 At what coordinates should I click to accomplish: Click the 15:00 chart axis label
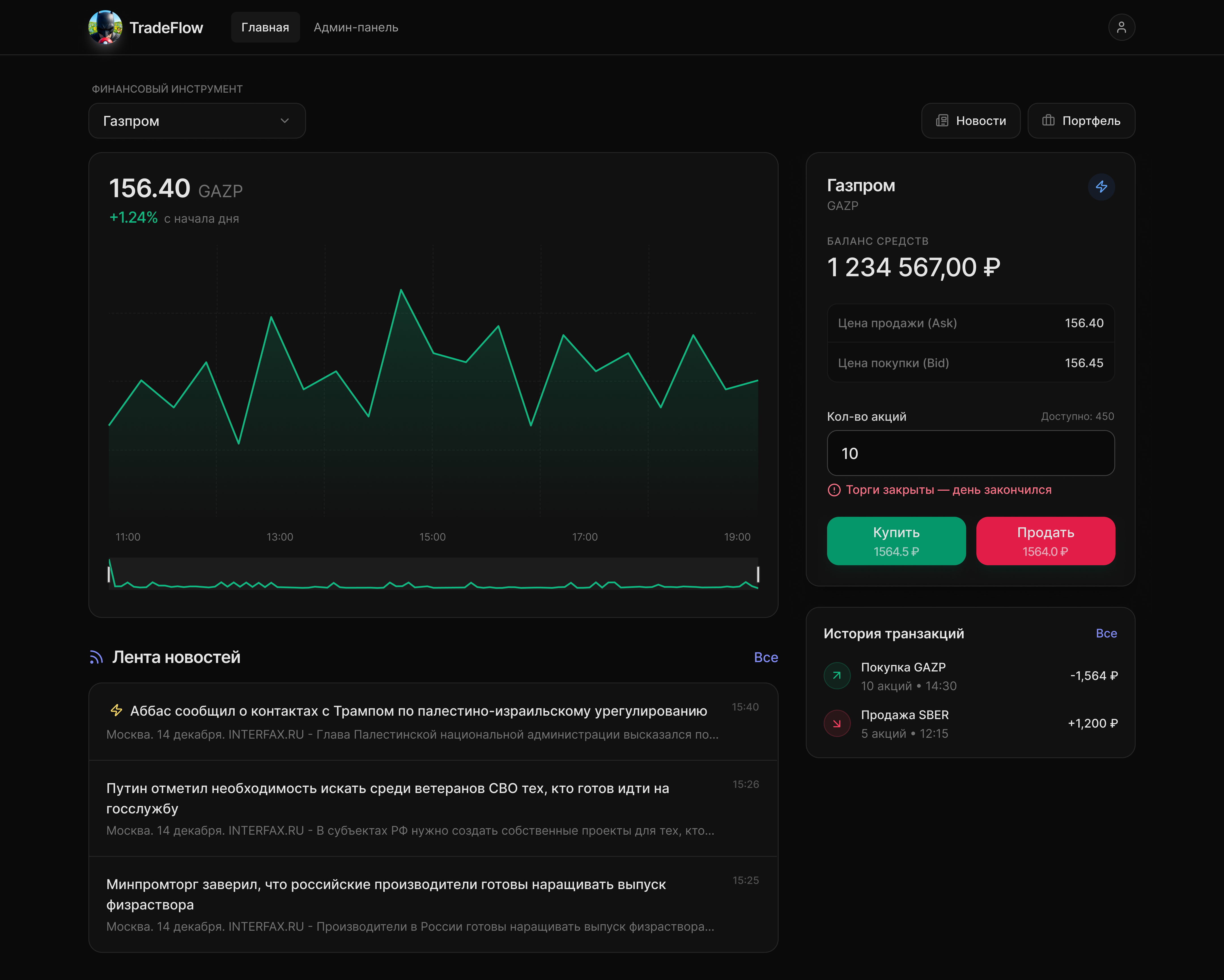(432, 537)
